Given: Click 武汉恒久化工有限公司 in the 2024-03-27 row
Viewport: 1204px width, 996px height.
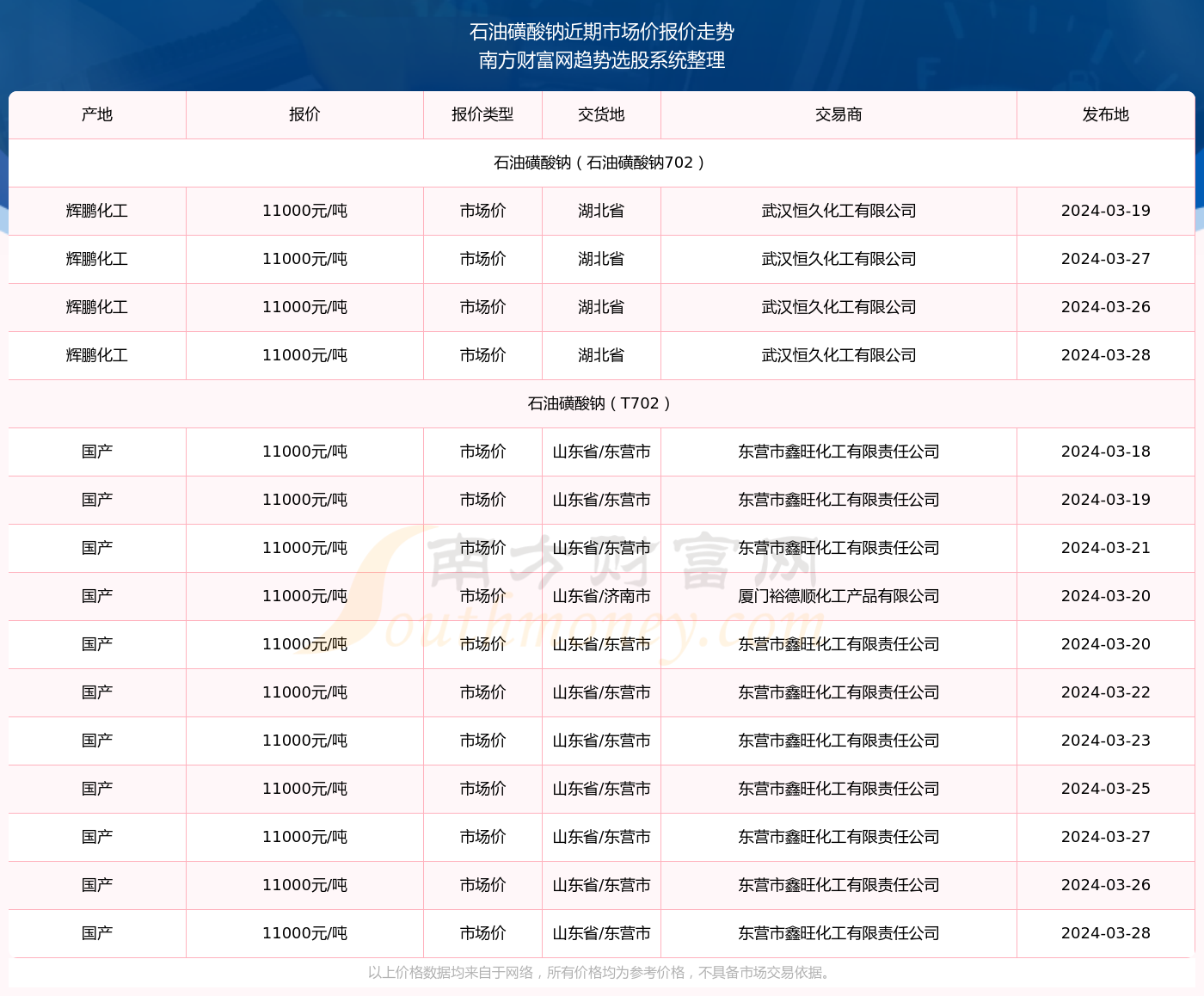Looking at the screenshot, I should [x=838, y=259].
